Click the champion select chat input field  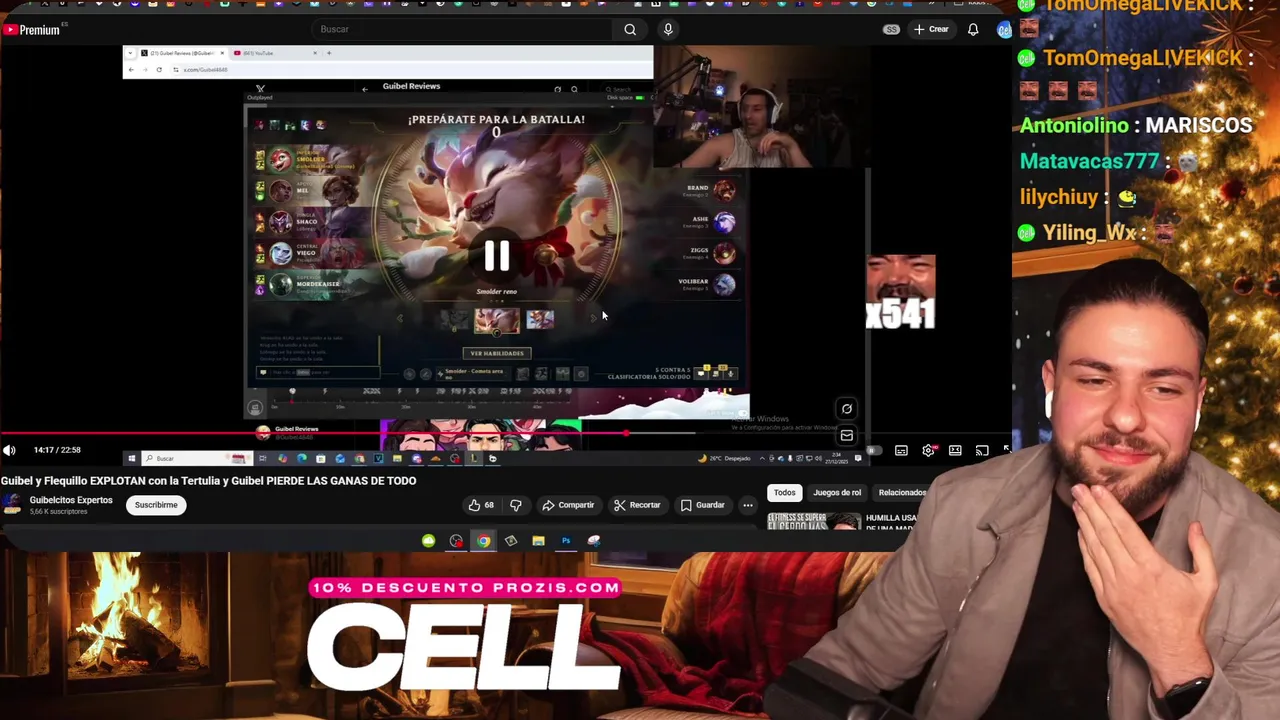318,372
